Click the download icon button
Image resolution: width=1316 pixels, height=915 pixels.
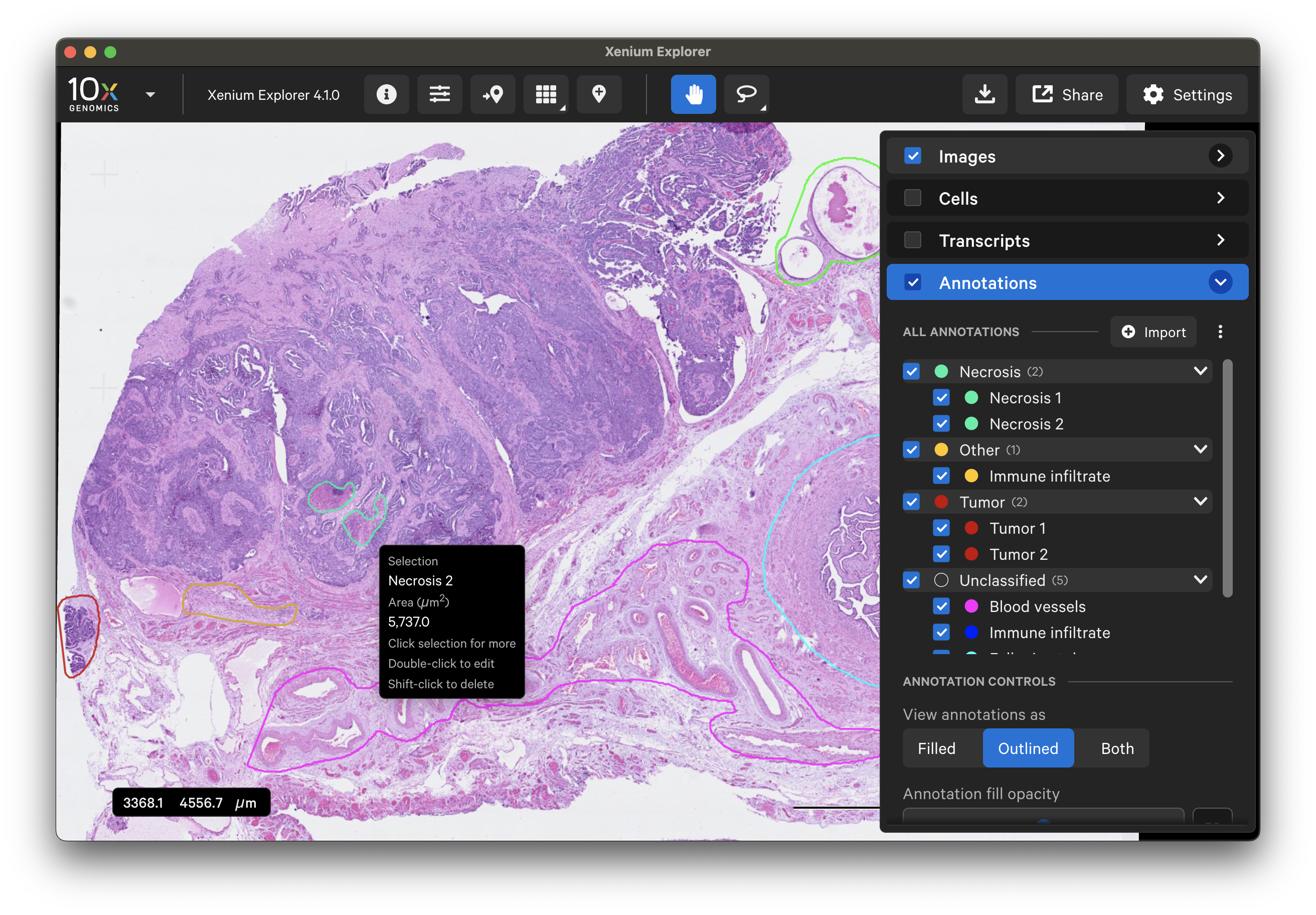(984, 95)
